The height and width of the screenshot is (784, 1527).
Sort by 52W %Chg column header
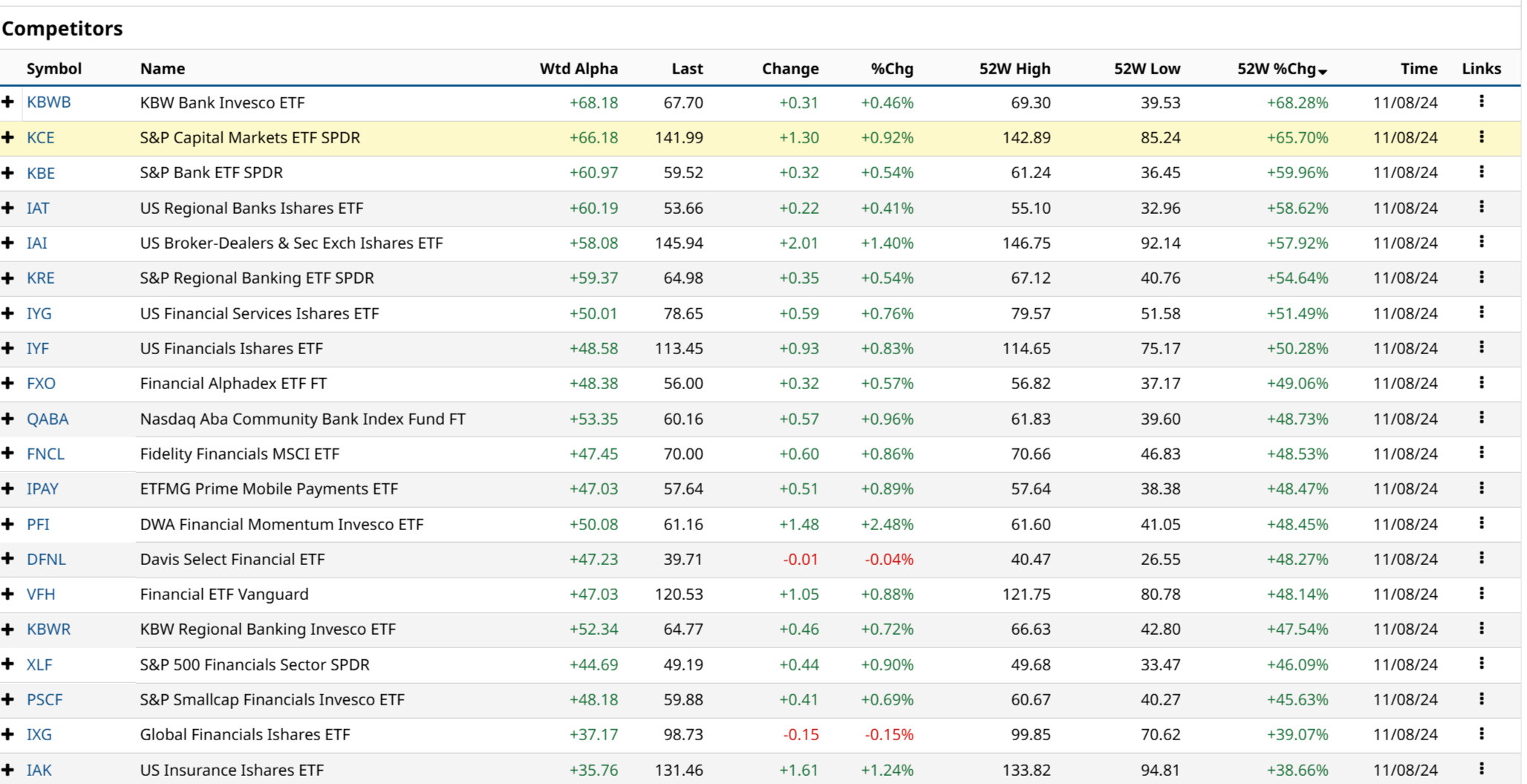click(x=1282, y=69)
